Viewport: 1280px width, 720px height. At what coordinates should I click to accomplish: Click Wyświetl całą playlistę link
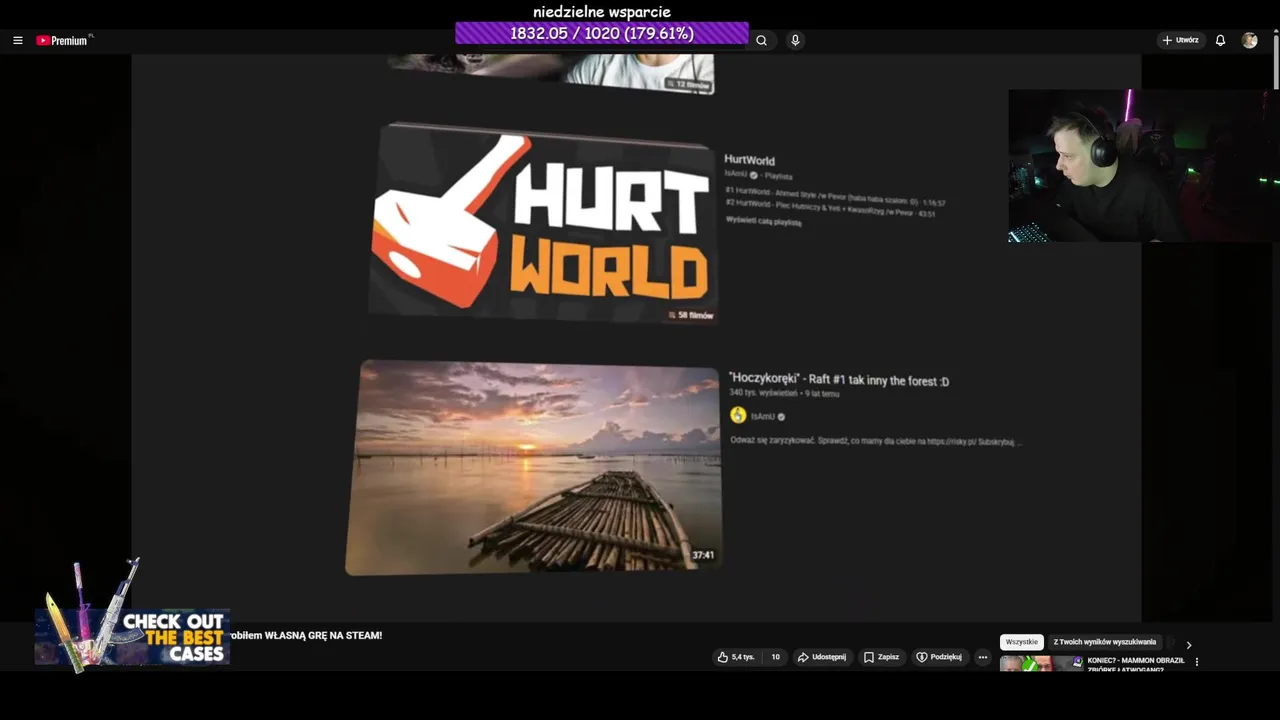click(763, 222)
